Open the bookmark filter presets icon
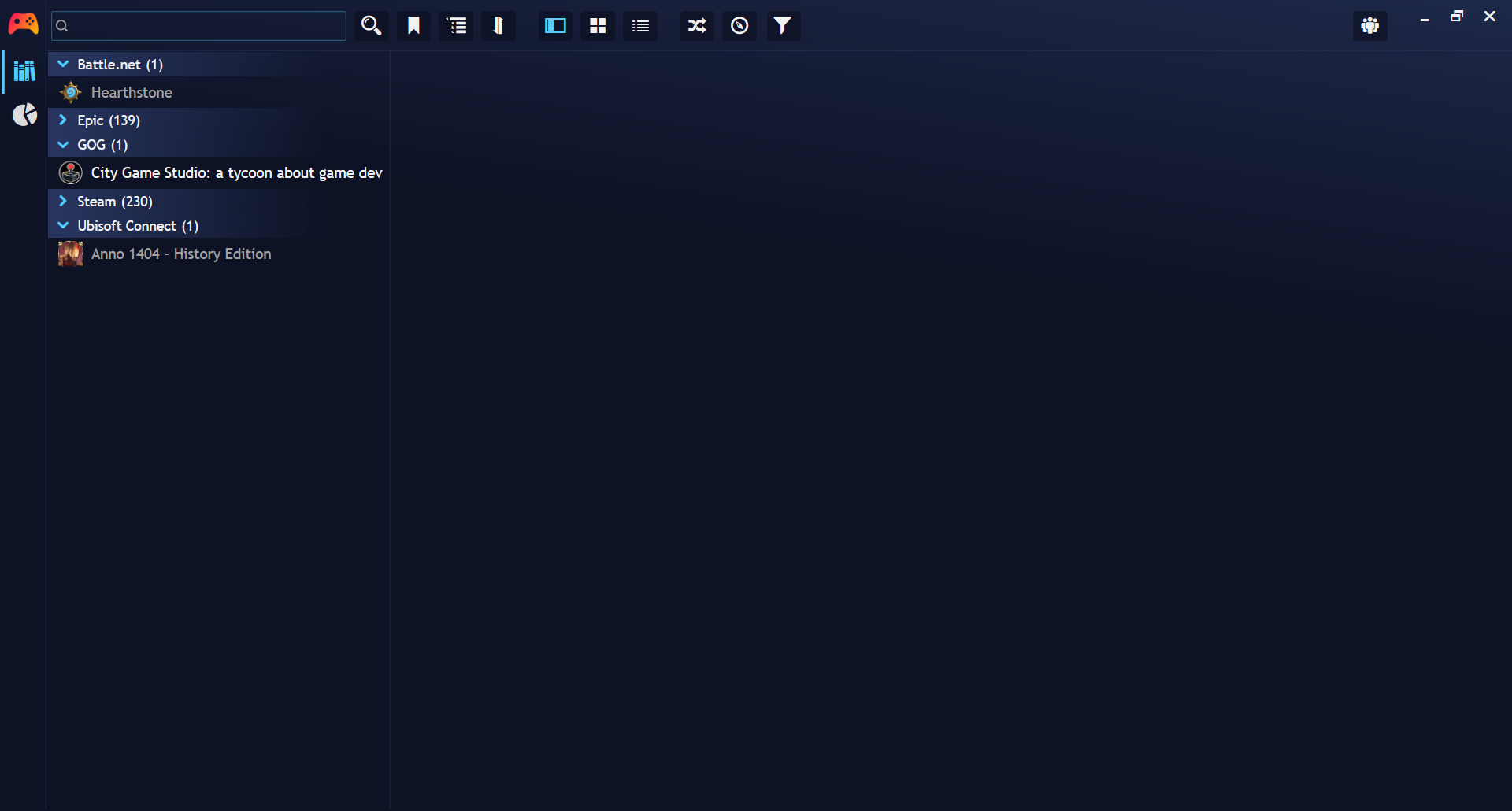Image resolution: width=1512 pixels, height=811 pixels. coord(413,26)
